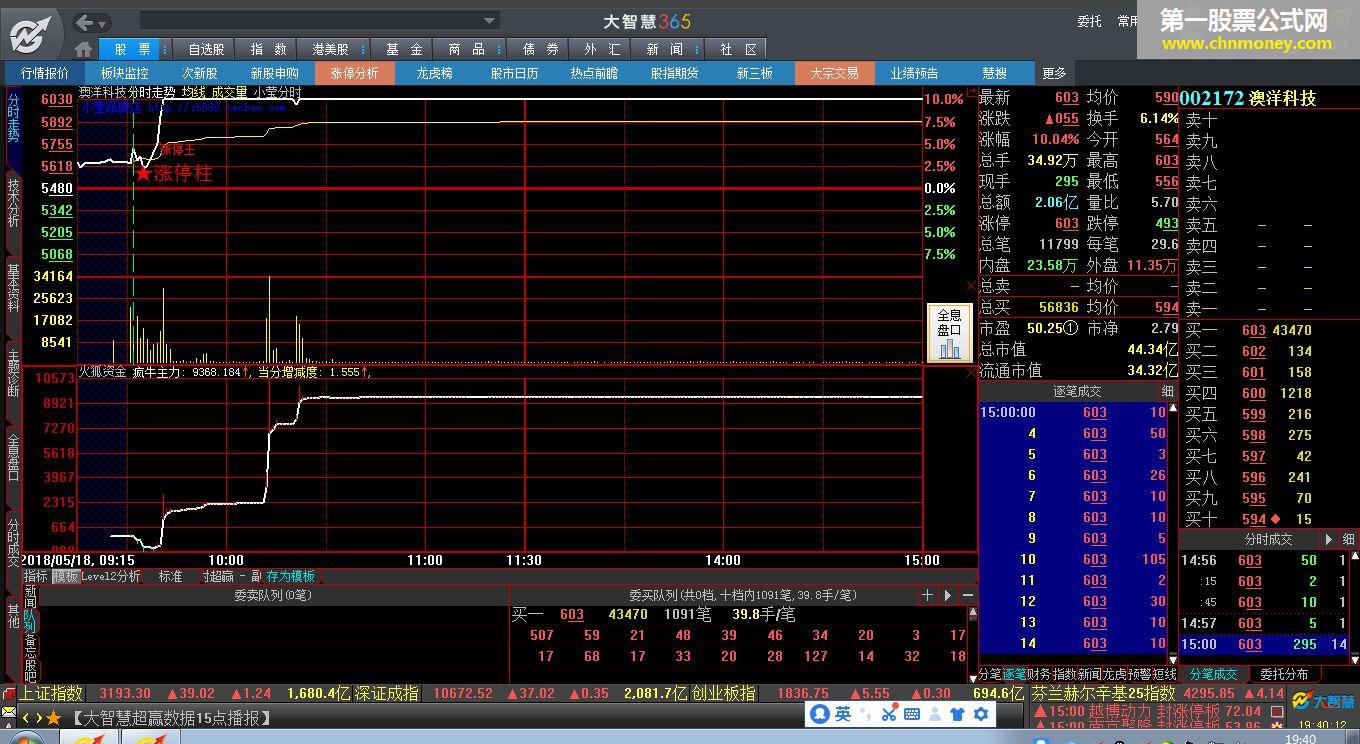The width and height of the screenshot is (1360, 744).
Task: Switch to the 龙虎 info tab
Action: pos(1114,675)
